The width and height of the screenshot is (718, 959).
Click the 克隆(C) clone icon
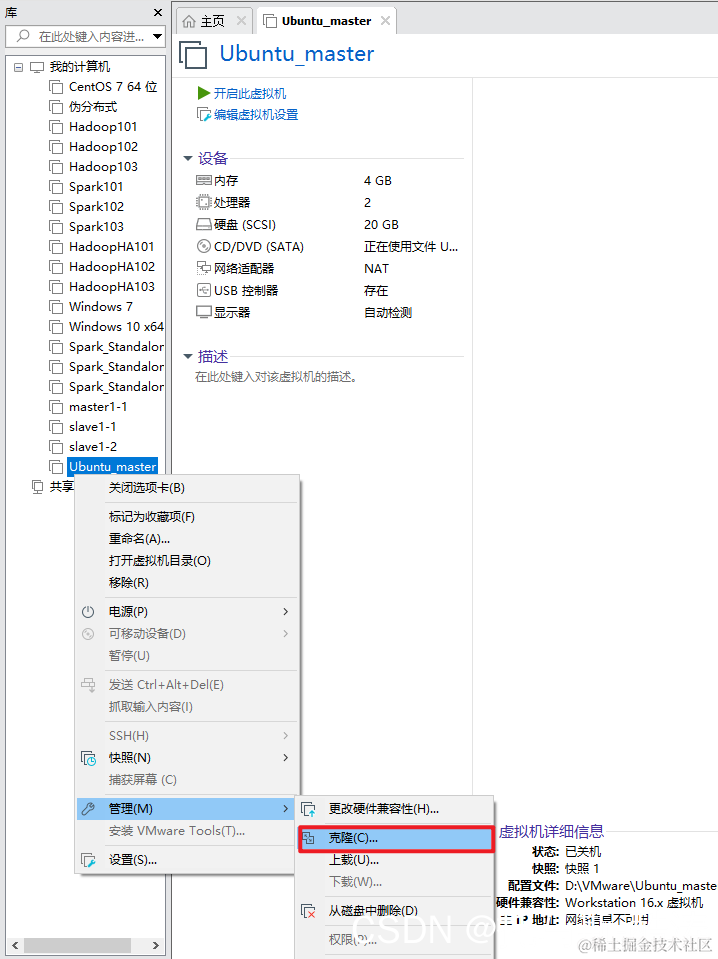click(x=309, y=839)
